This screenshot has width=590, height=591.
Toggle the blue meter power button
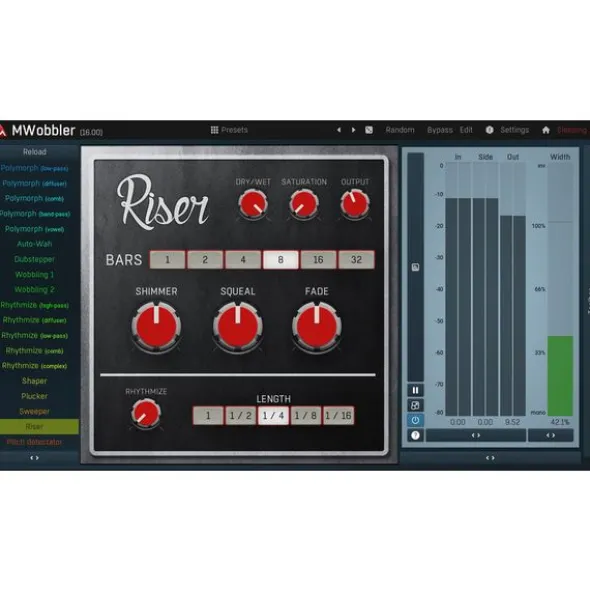tap(415, 420)
